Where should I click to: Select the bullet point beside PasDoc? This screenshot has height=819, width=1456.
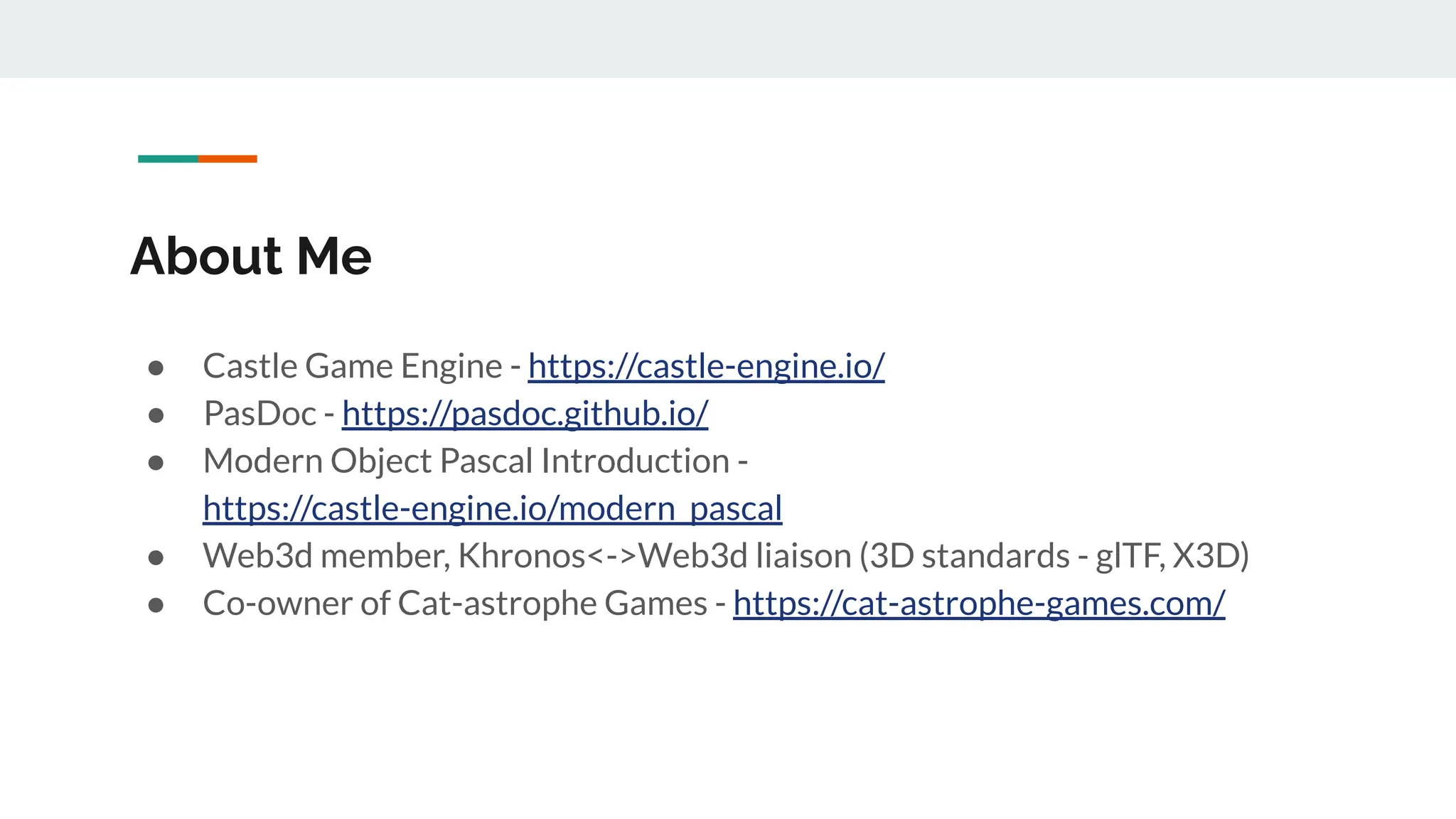tap(156, 415)
